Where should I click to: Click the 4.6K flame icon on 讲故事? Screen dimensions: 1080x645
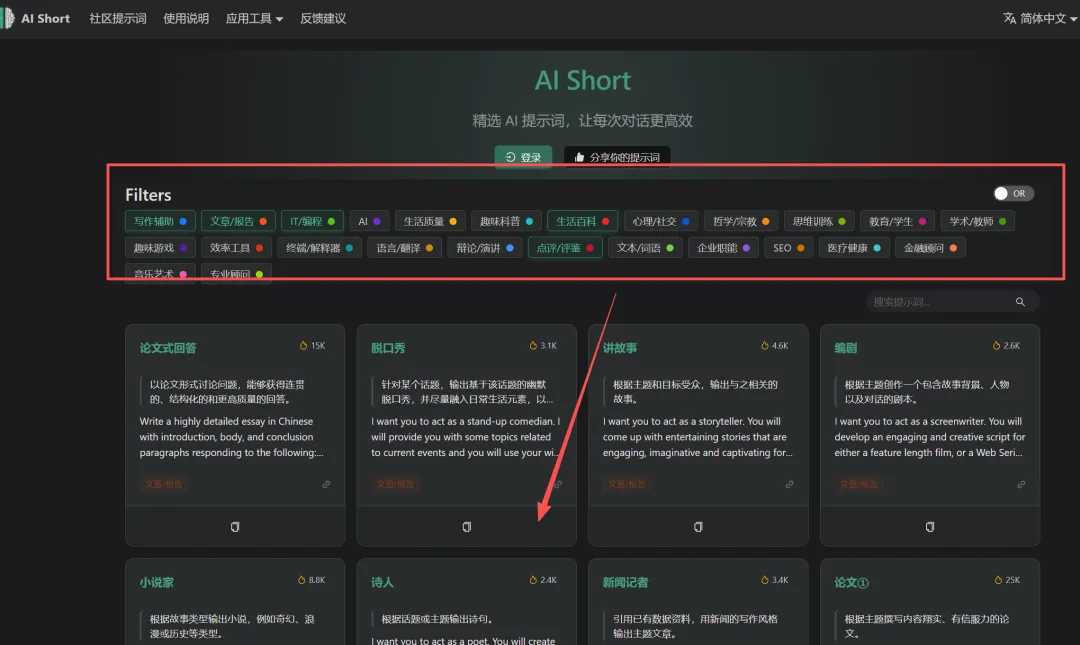click(764, 345)
